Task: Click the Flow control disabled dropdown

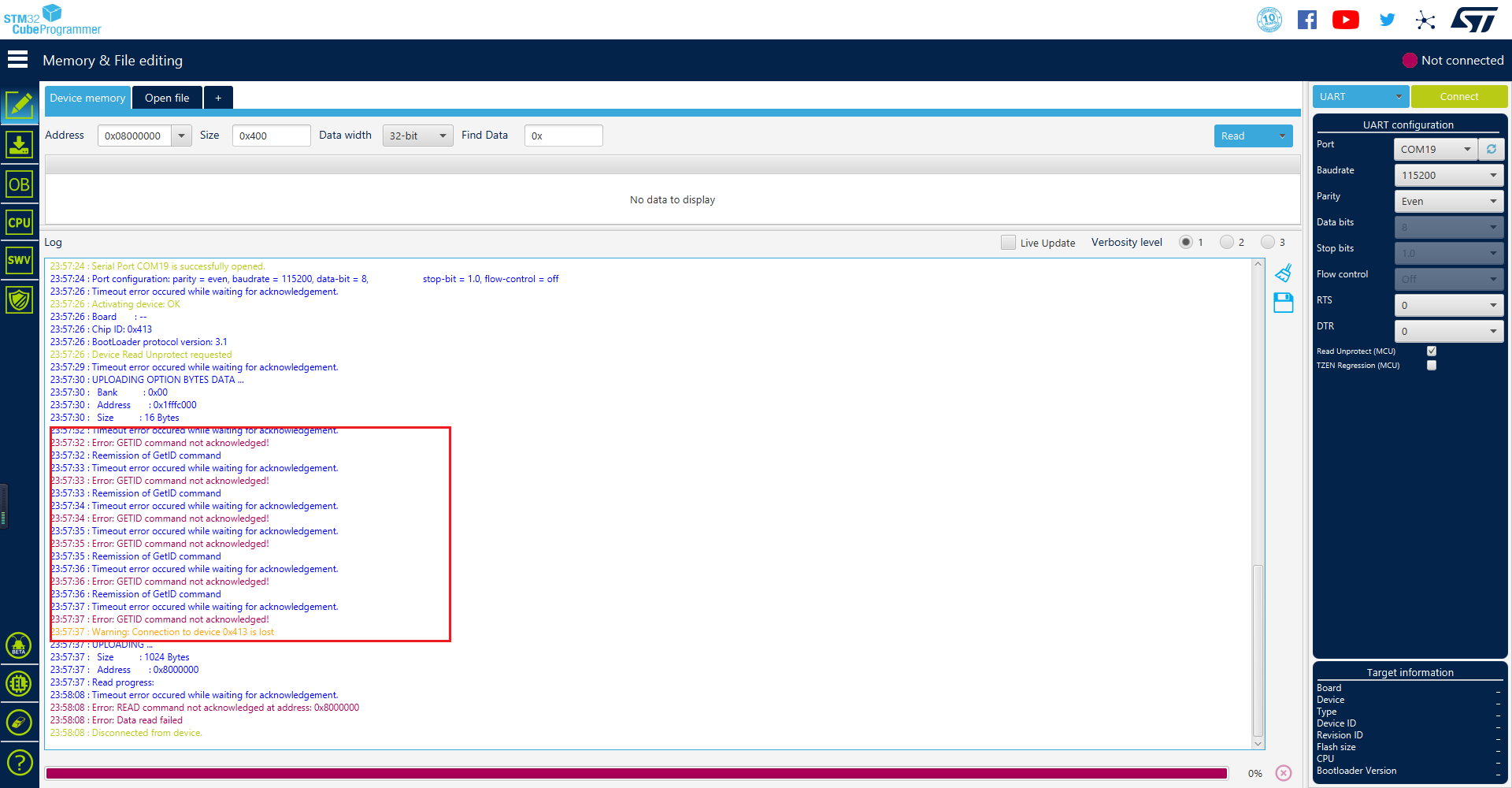Action: (1449, 279)
